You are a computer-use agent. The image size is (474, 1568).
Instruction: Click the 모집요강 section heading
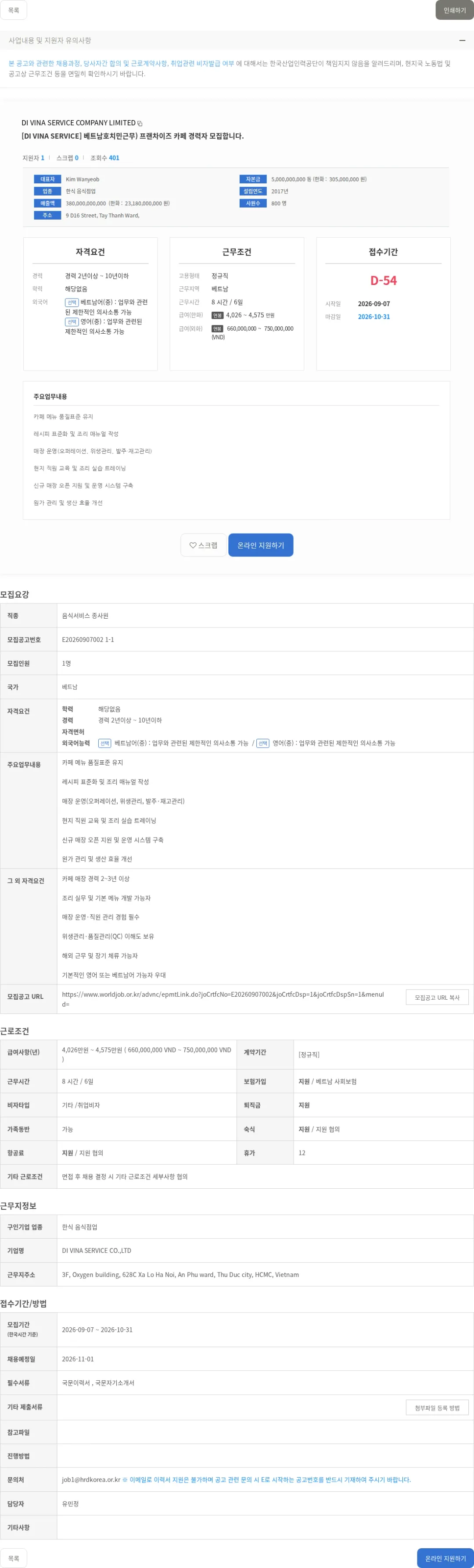point(14,594)
